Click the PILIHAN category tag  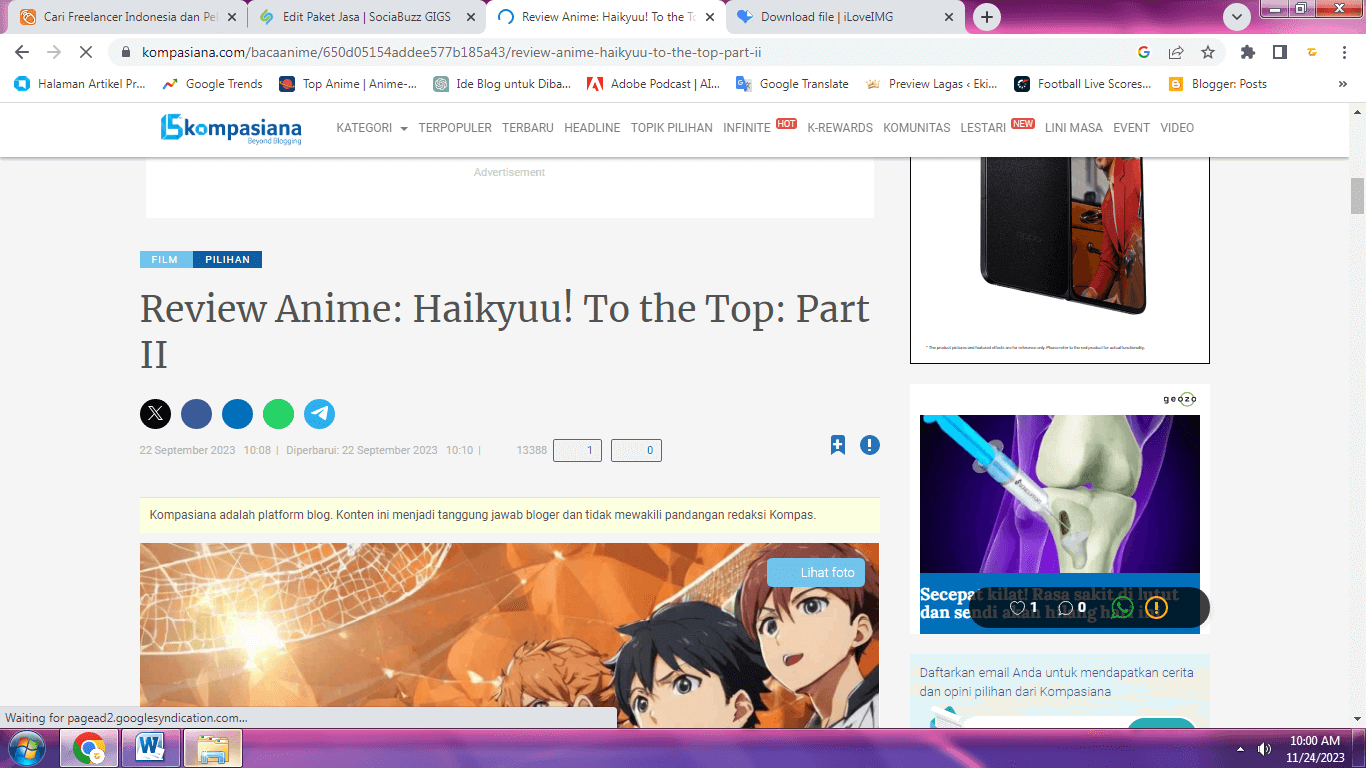[228, 260]
